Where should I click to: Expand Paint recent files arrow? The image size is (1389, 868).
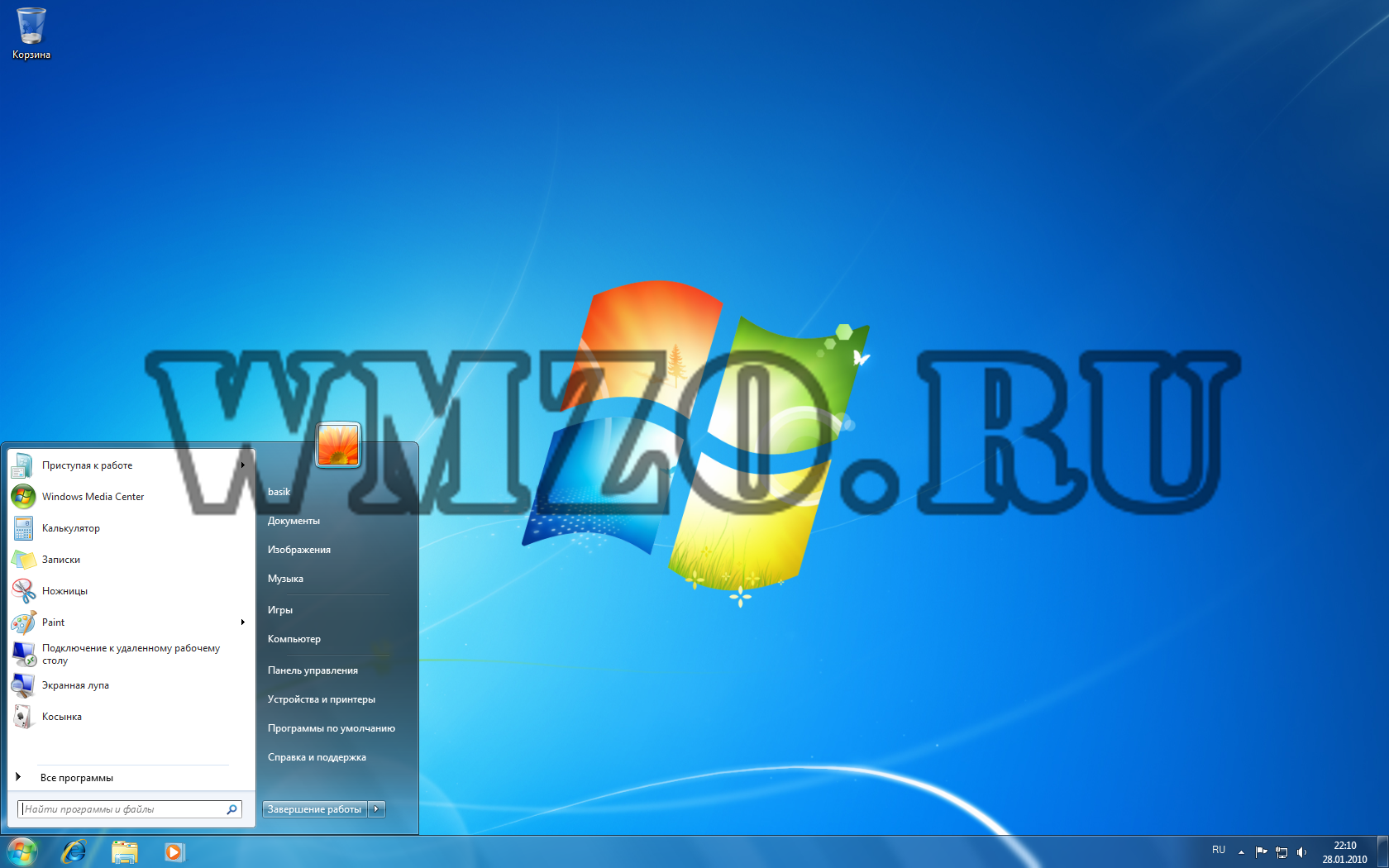pos(243,622)
